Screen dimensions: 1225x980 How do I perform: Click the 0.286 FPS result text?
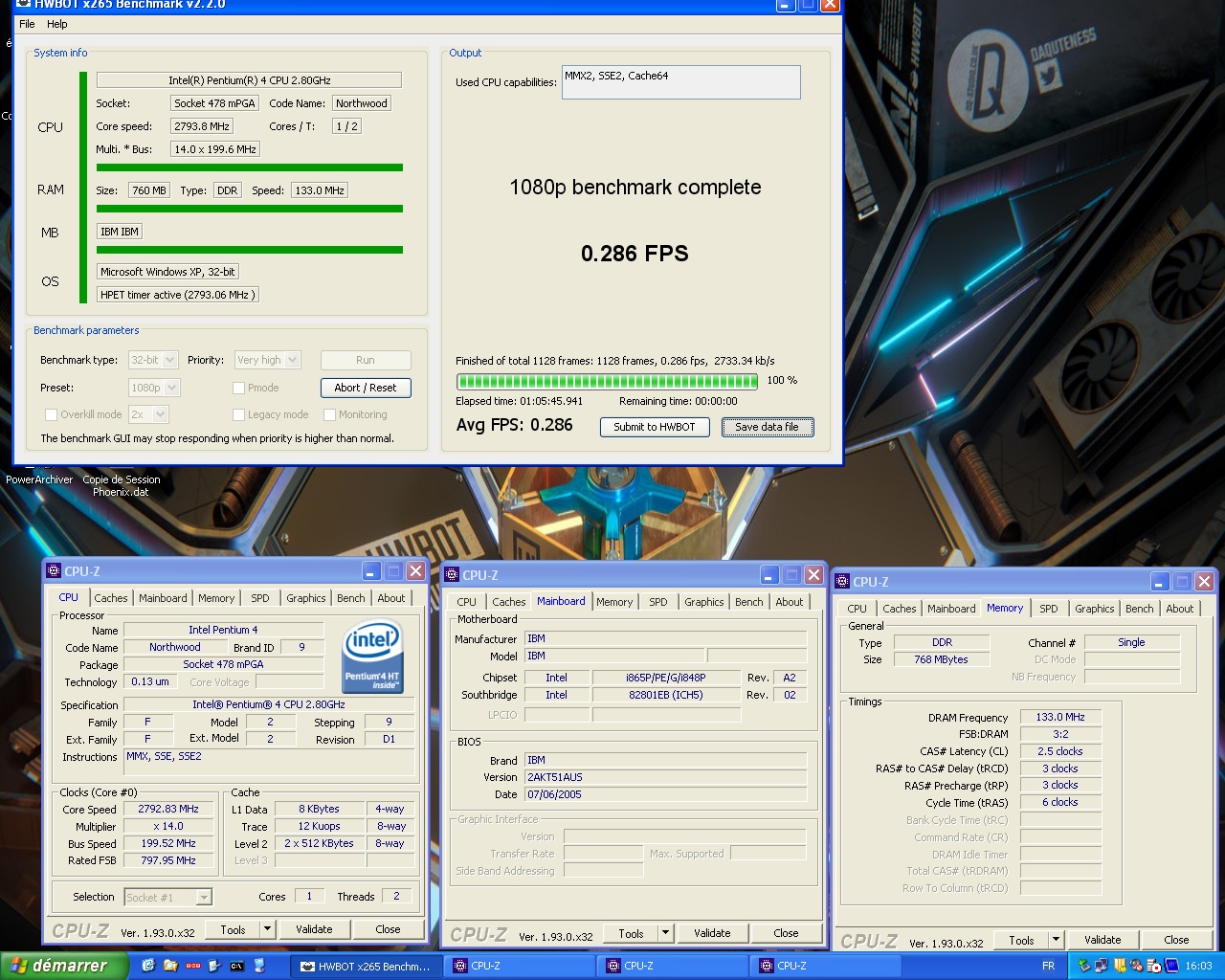(x=635, y=254)
